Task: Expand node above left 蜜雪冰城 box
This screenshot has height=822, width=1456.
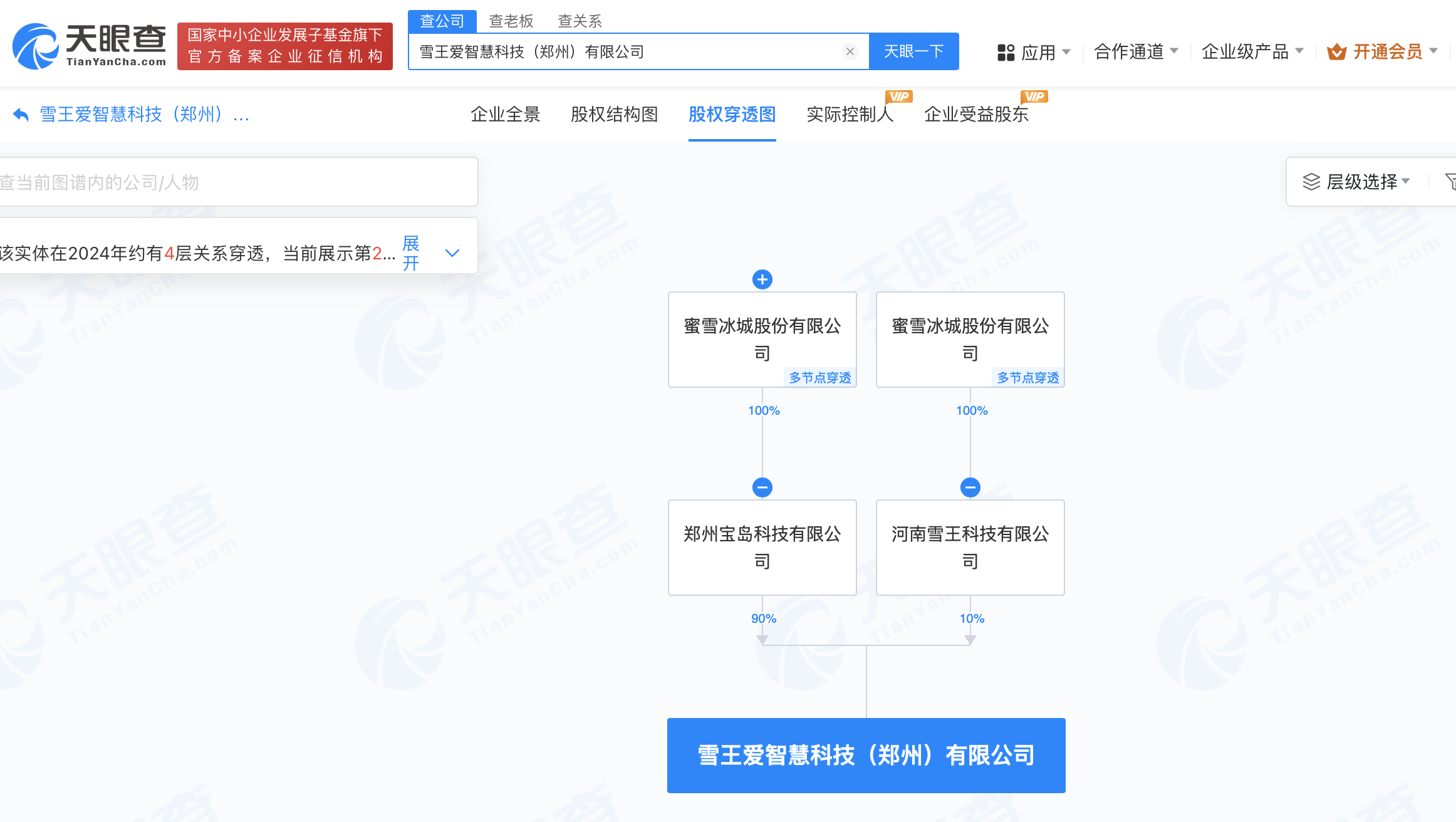Action: click(762, 279)
